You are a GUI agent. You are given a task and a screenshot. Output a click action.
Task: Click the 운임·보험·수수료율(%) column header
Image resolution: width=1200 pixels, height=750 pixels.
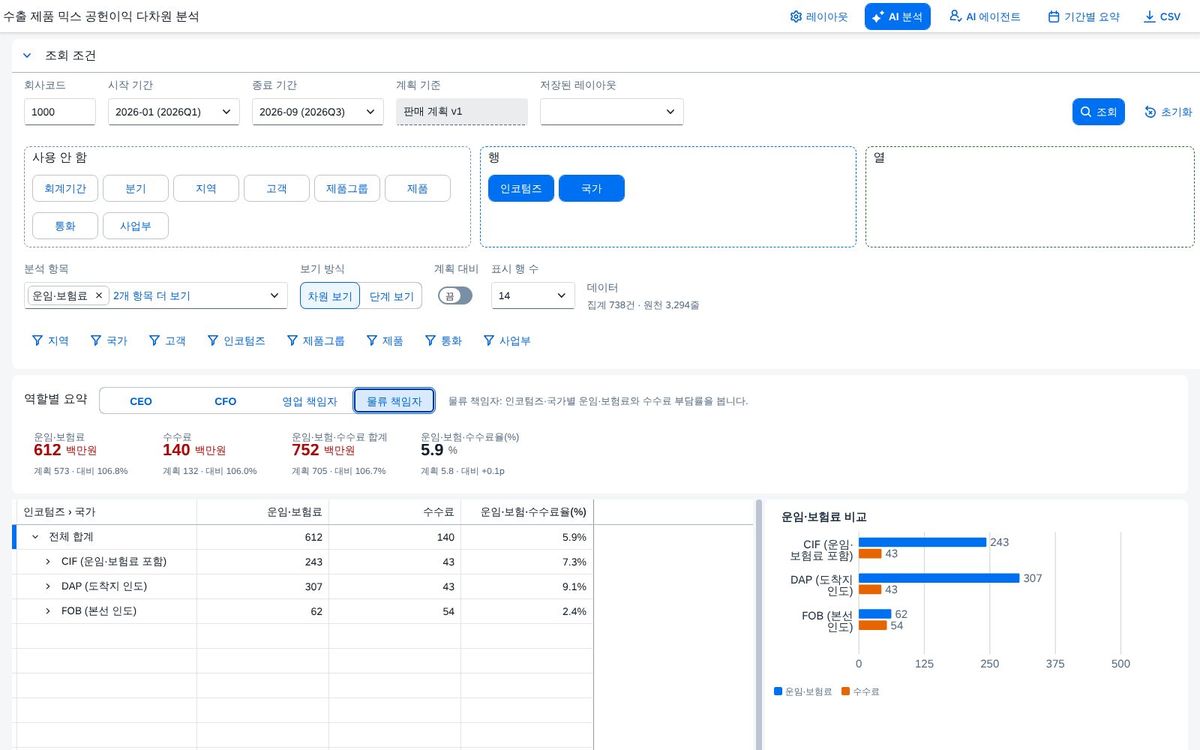[x=526, y=512]
